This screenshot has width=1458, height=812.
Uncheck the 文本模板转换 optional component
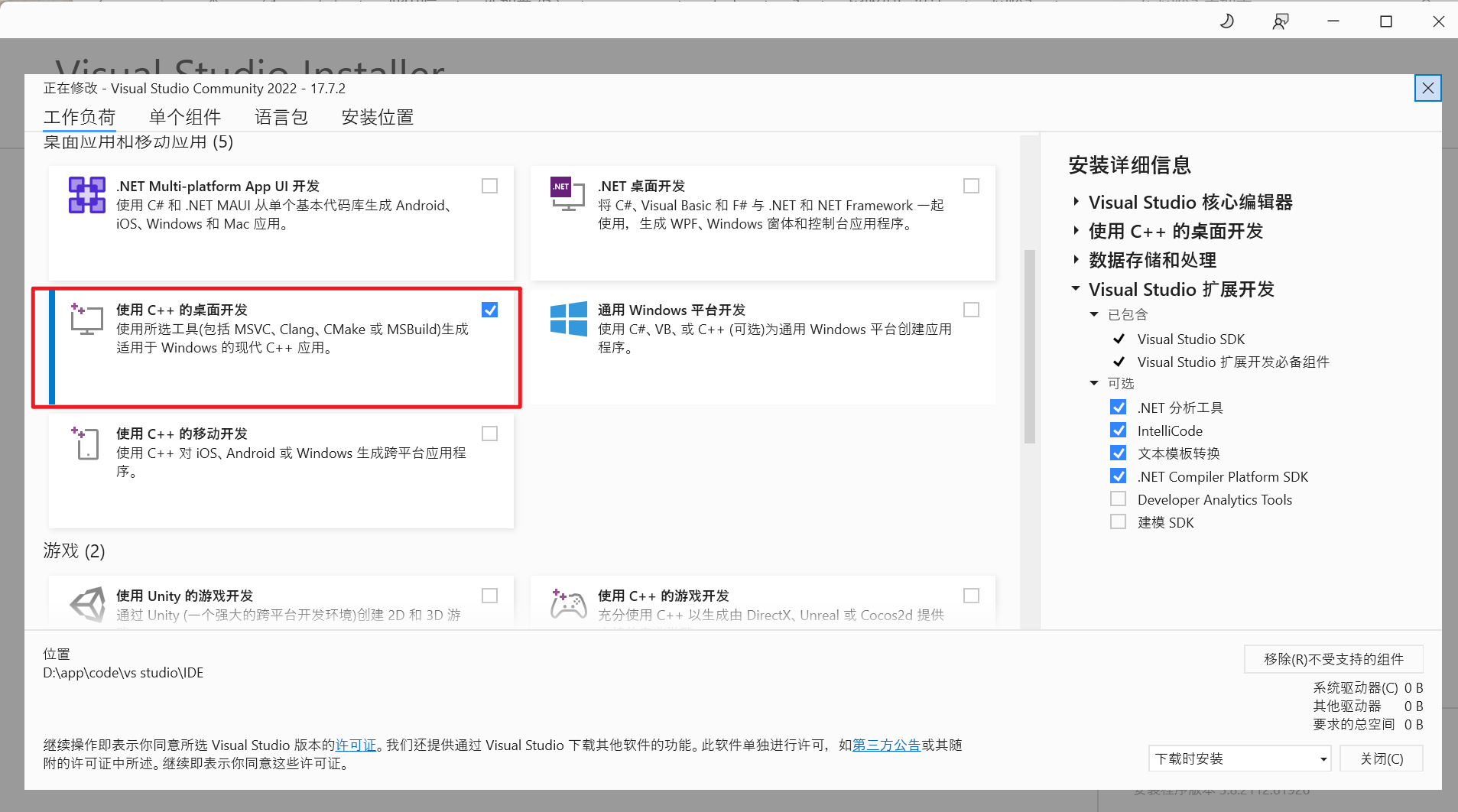point(1118,453)
